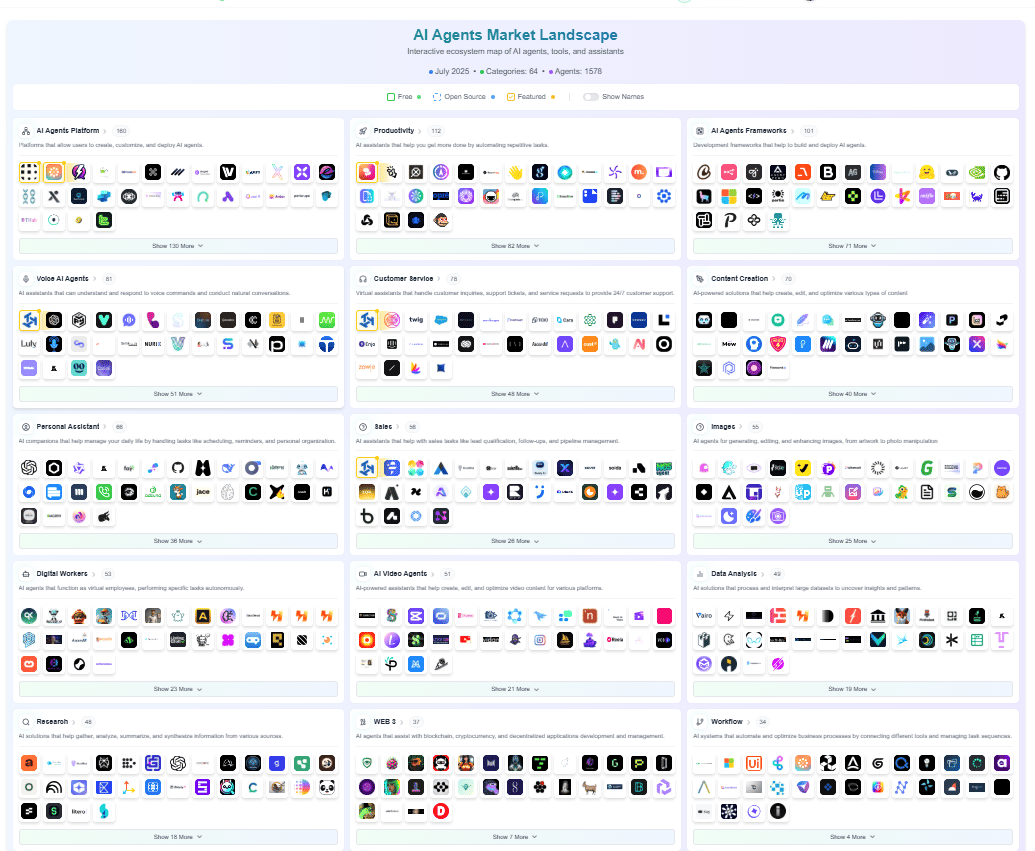This screenshot has height=851, width=1035.
Task: Click the bank building icon in Data Analysis
Action: pyautogui.click(x=877, y=616)
